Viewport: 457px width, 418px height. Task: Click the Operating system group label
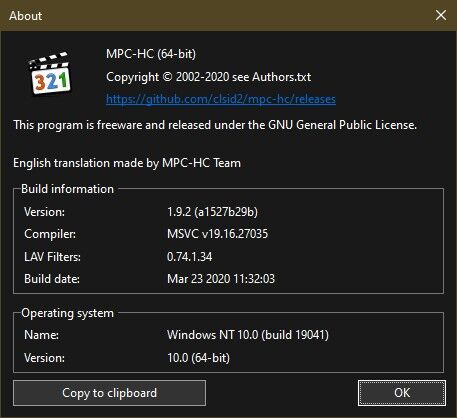tap(67, 313)
